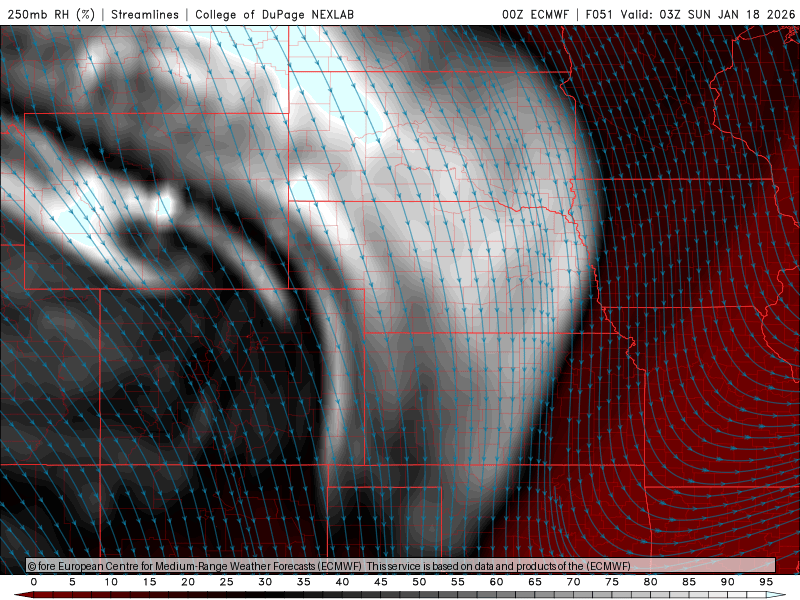Click the ECMWF copyright notice banner
The height and width of the screenshot is (600, 800).
point(401,565)
